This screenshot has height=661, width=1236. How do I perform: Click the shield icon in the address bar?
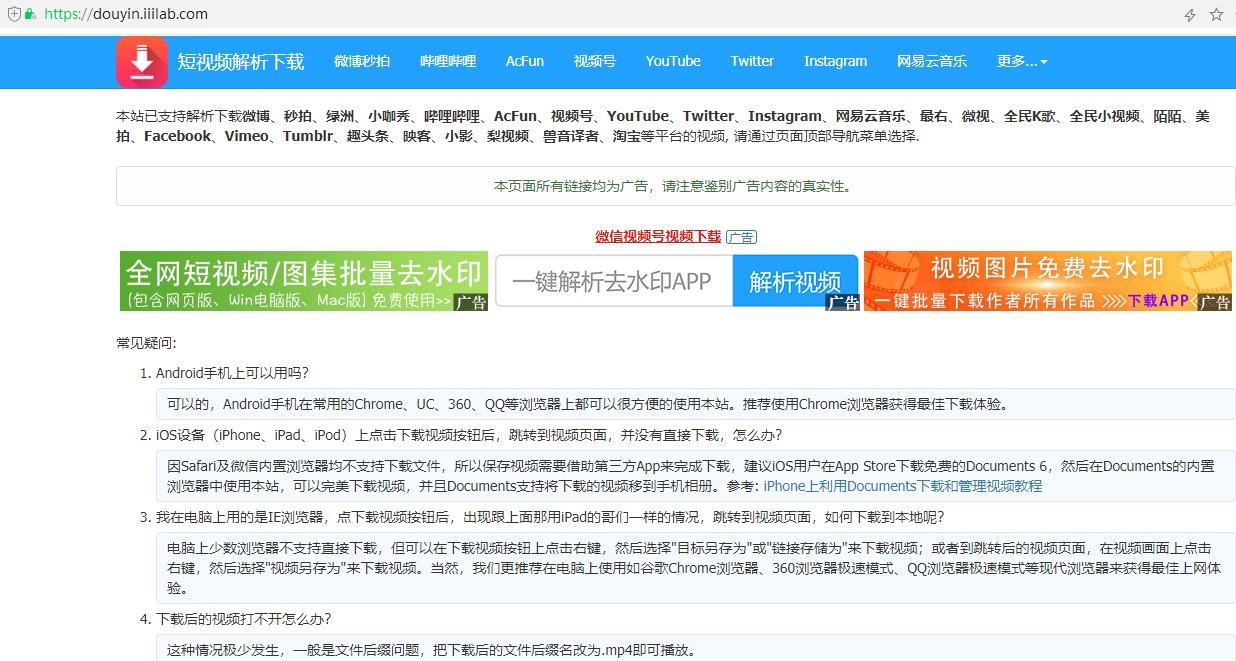click(x=12, y=15)
